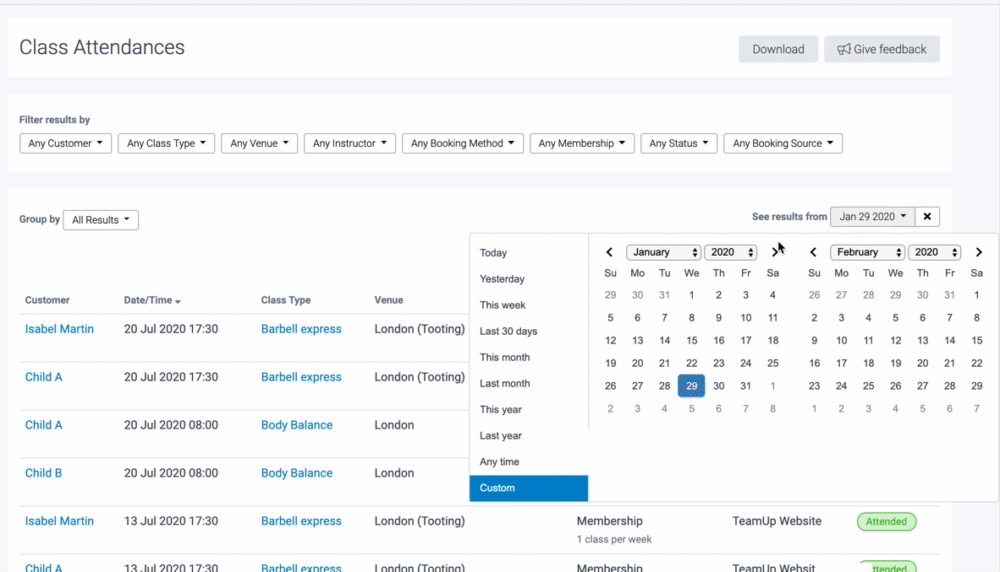Sort by Date/Time column header

152,300
